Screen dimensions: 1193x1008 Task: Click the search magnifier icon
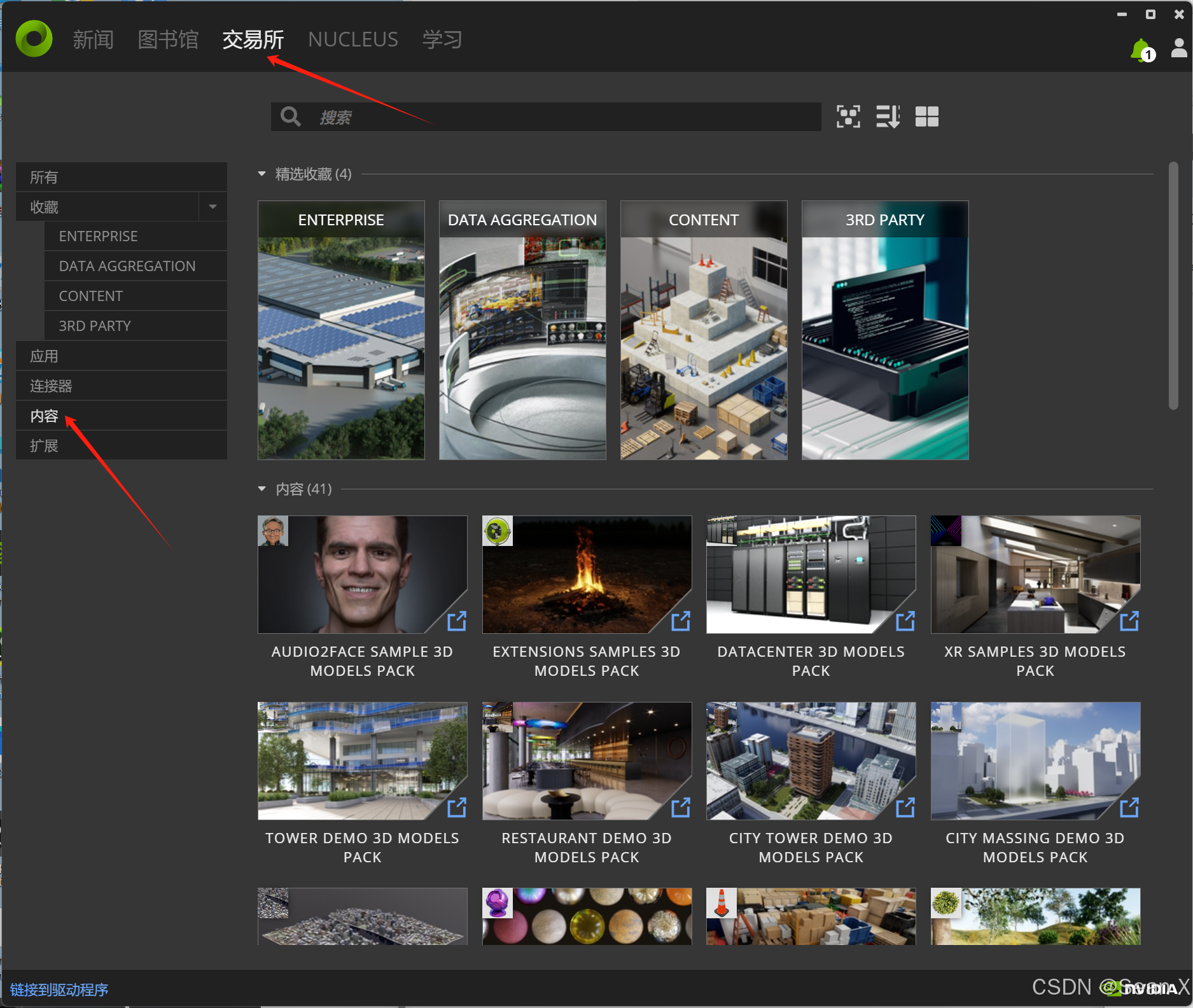[x=291, y=116]
